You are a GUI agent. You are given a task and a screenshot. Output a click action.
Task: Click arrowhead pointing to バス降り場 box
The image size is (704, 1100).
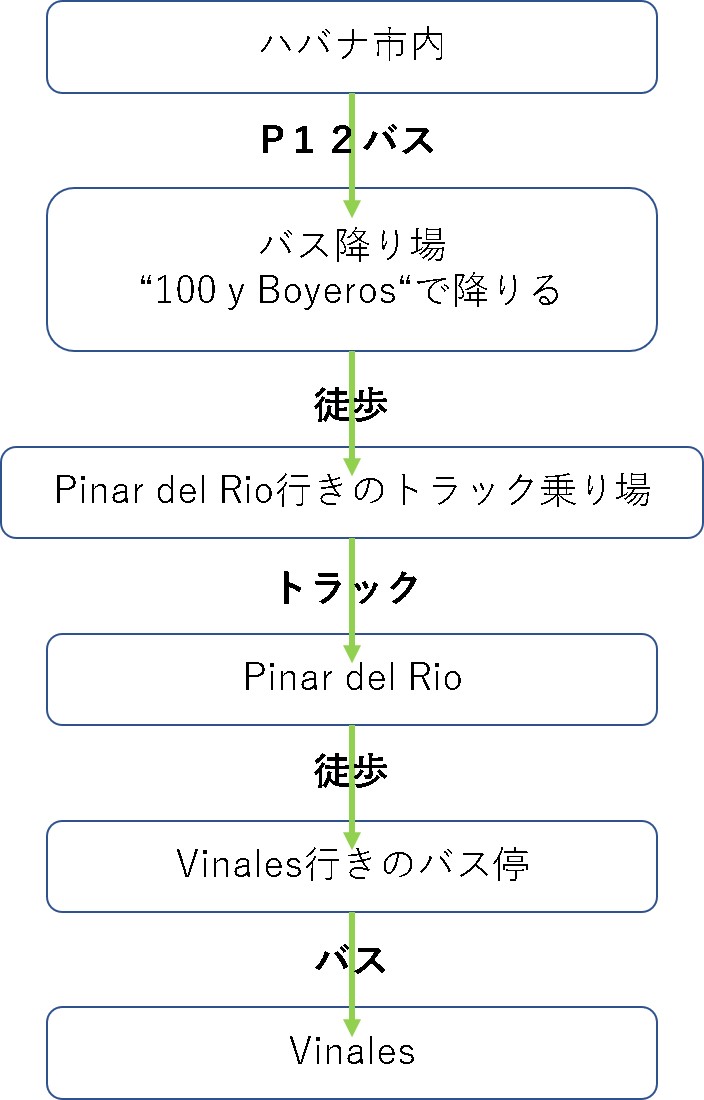352,208
